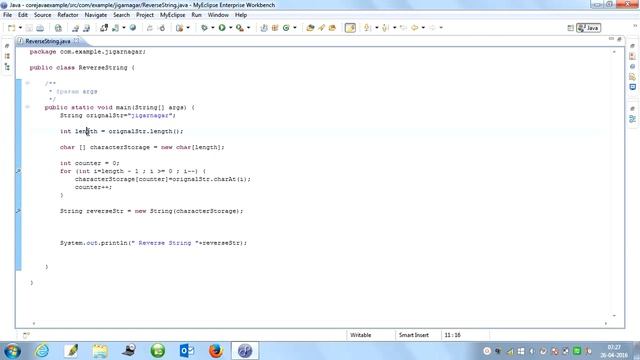Open the Run dropdown arrow

coord(231,28)
